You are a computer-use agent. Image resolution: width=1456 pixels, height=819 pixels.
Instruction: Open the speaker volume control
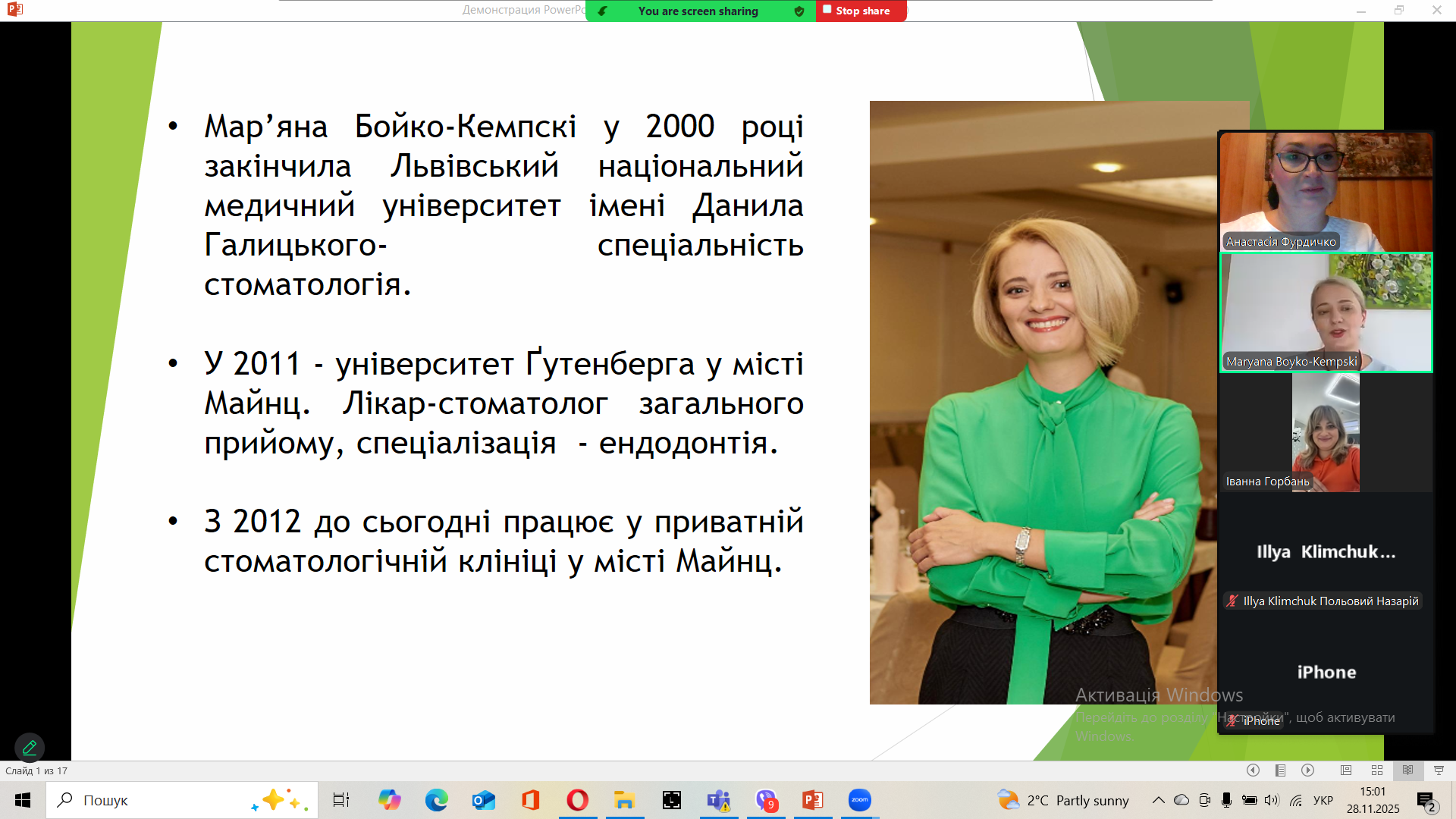(1272, 800)
